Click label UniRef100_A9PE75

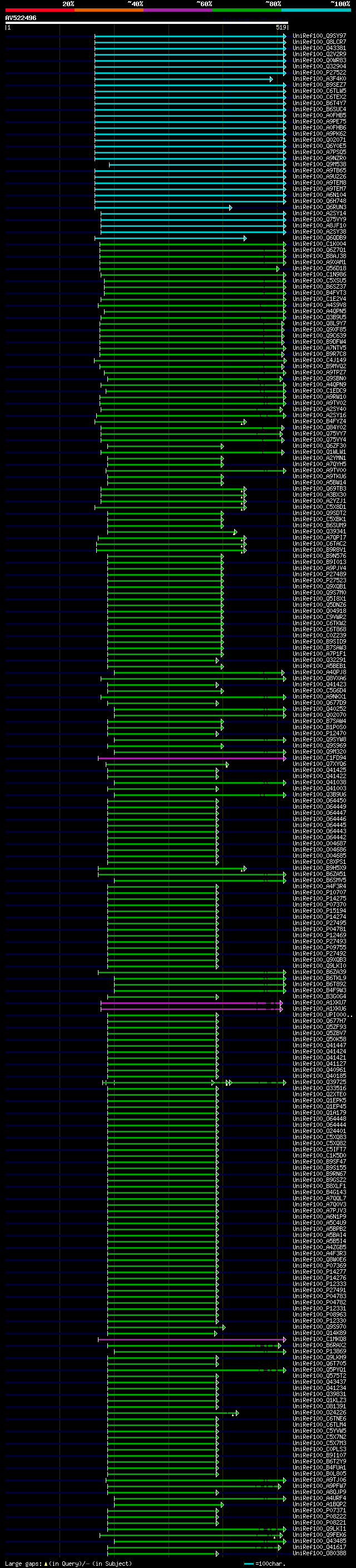tap(319, 122)
